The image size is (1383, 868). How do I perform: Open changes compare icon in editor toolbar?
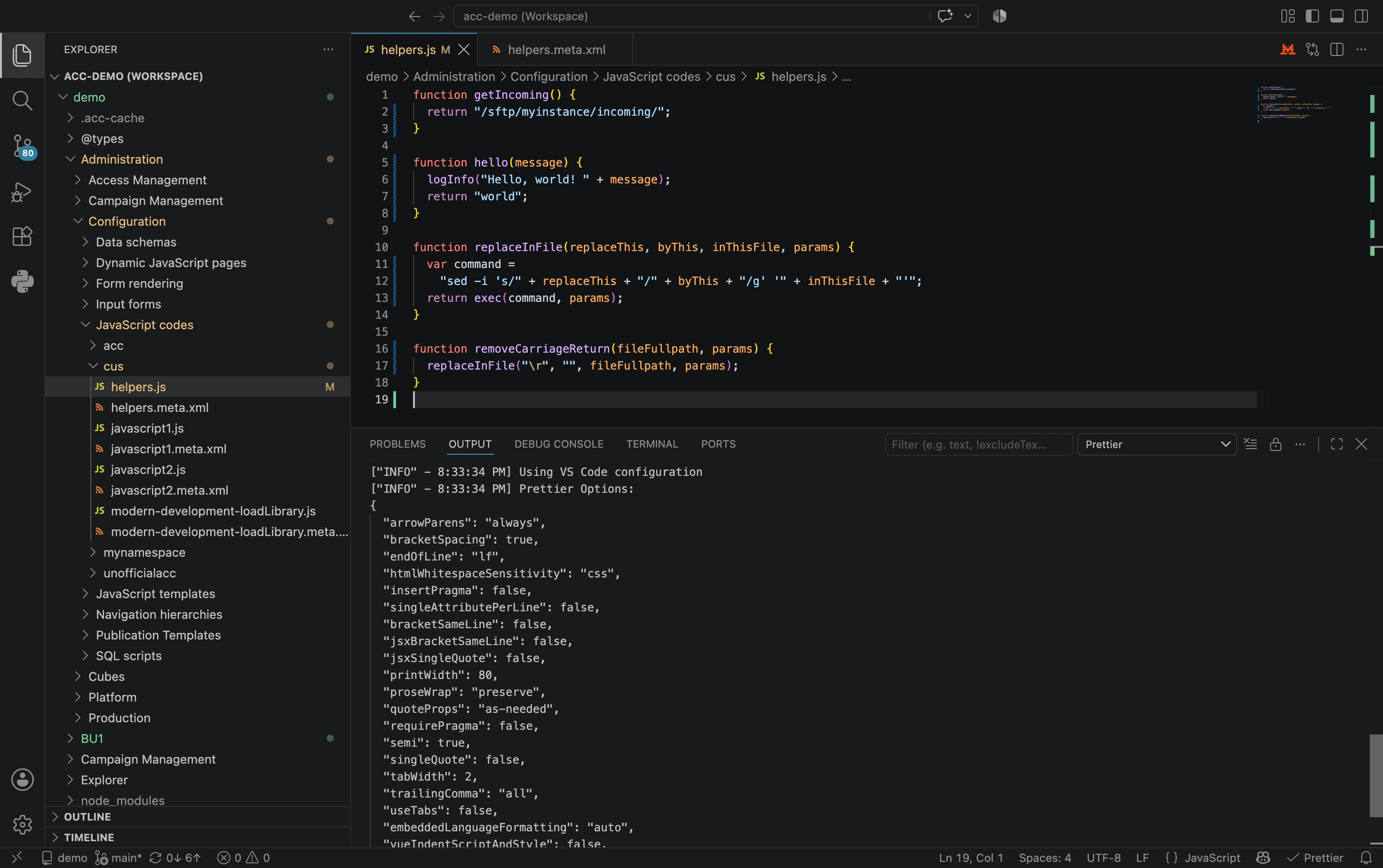click(1312, 50)
